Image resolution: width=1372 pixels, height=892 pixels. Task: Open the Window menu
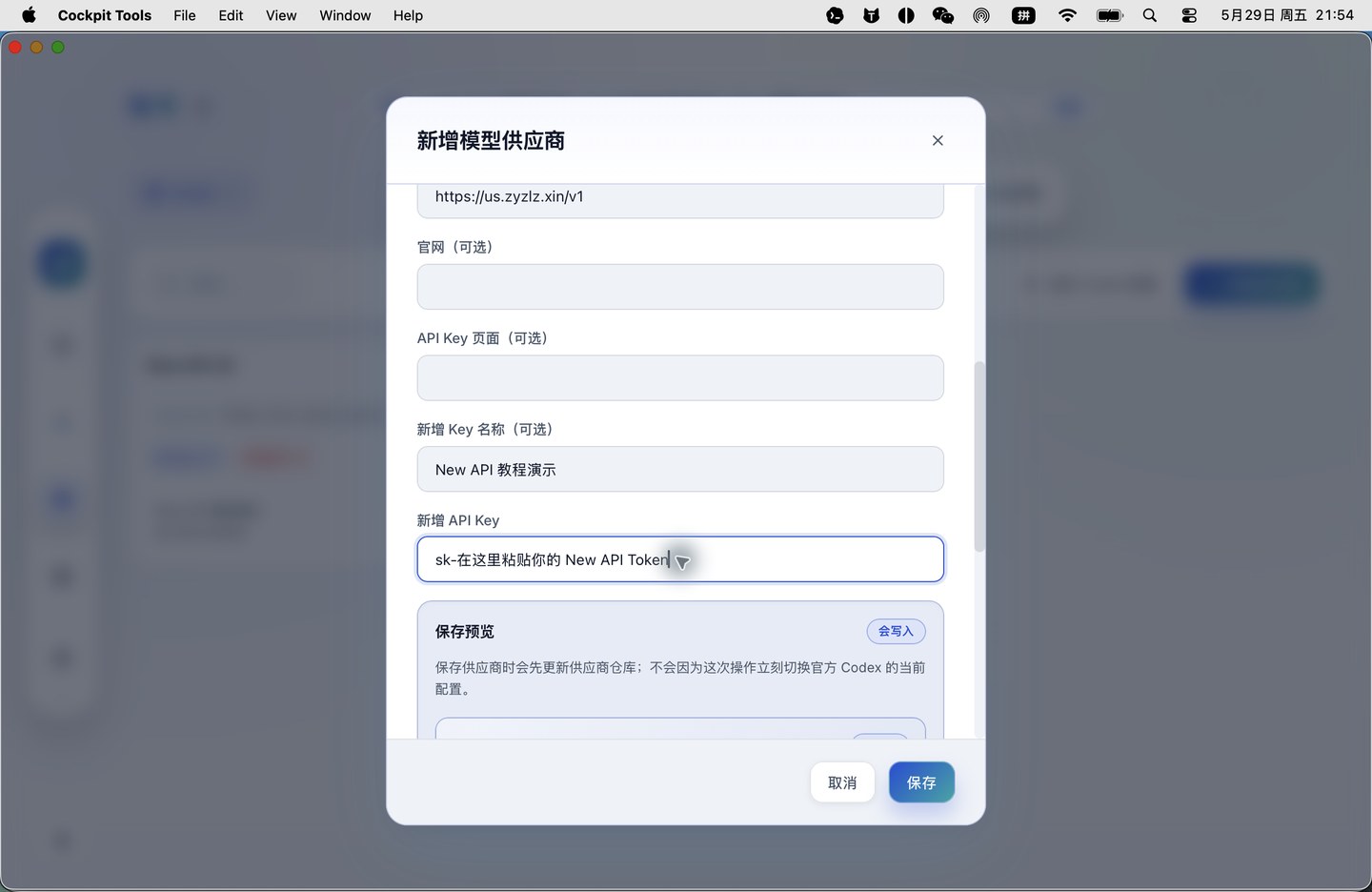tap(345, 15)
